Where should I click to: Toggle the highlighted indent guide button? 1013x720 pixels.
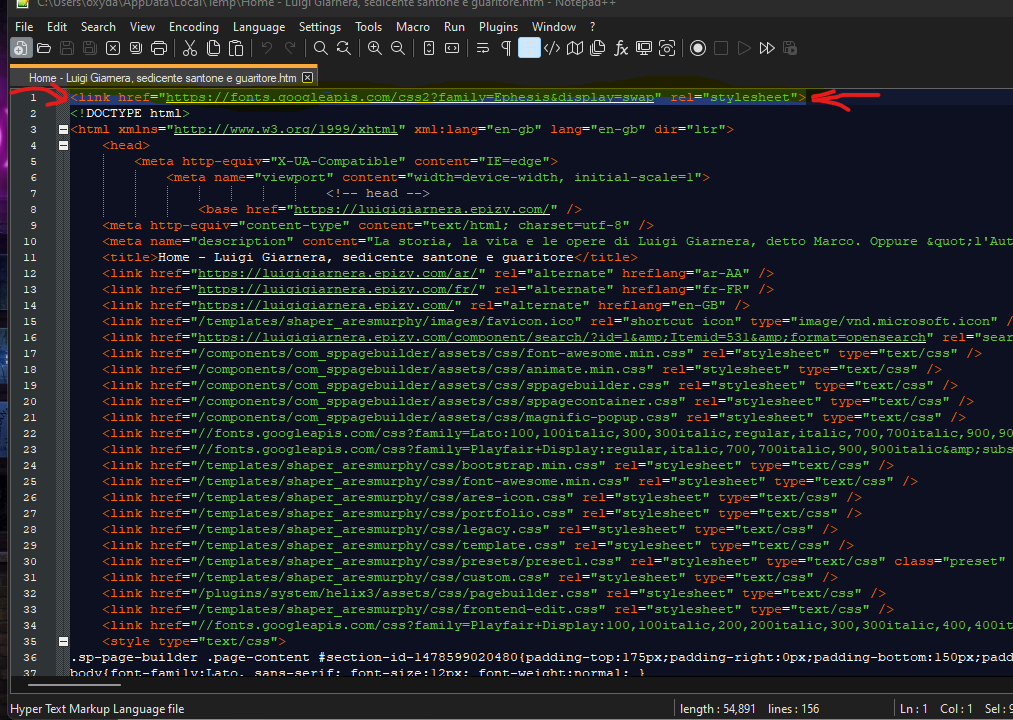(529, 48)
